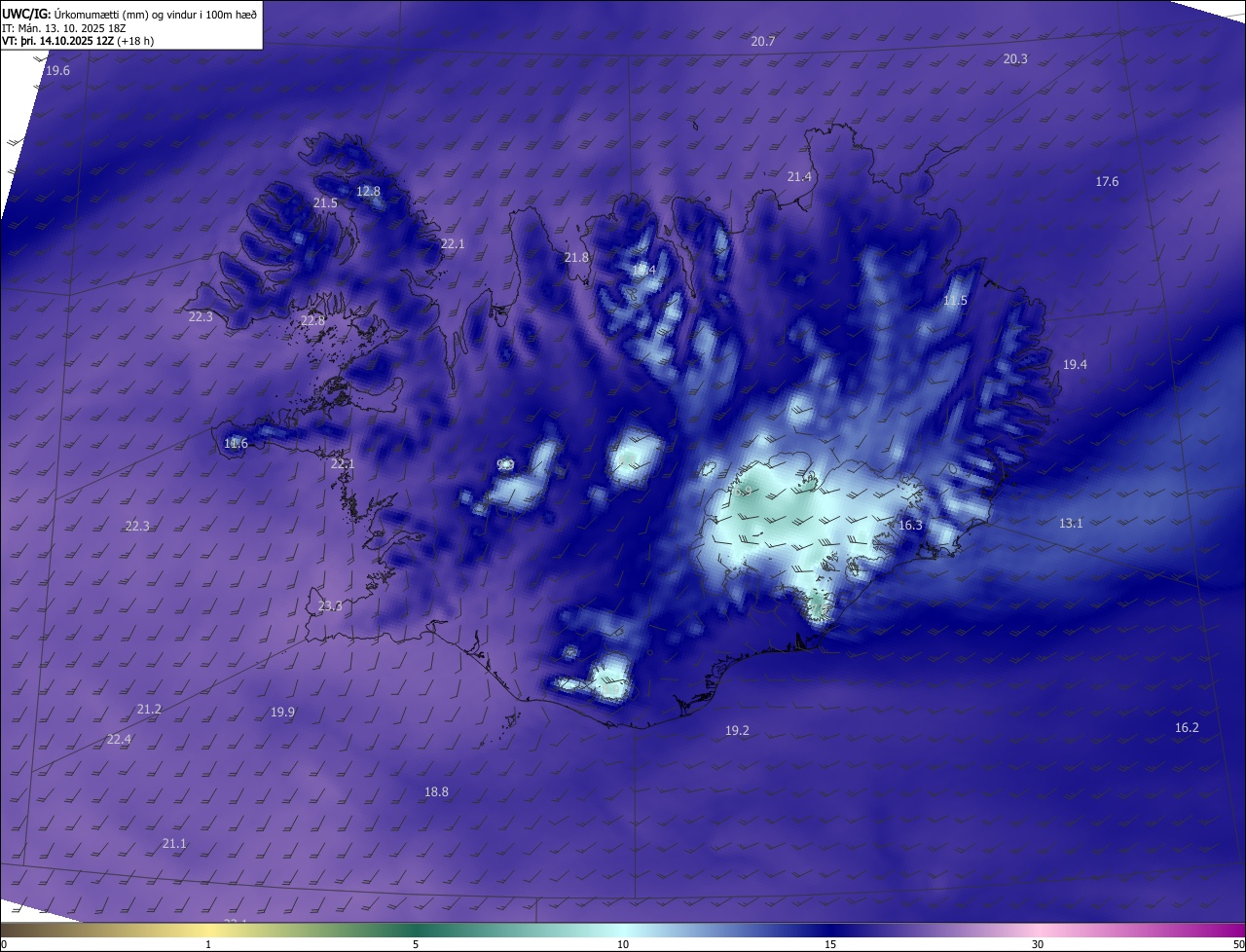Click the map value 20.3
The height and width of the screenshot is (952, 1246).
(1015, 59)
